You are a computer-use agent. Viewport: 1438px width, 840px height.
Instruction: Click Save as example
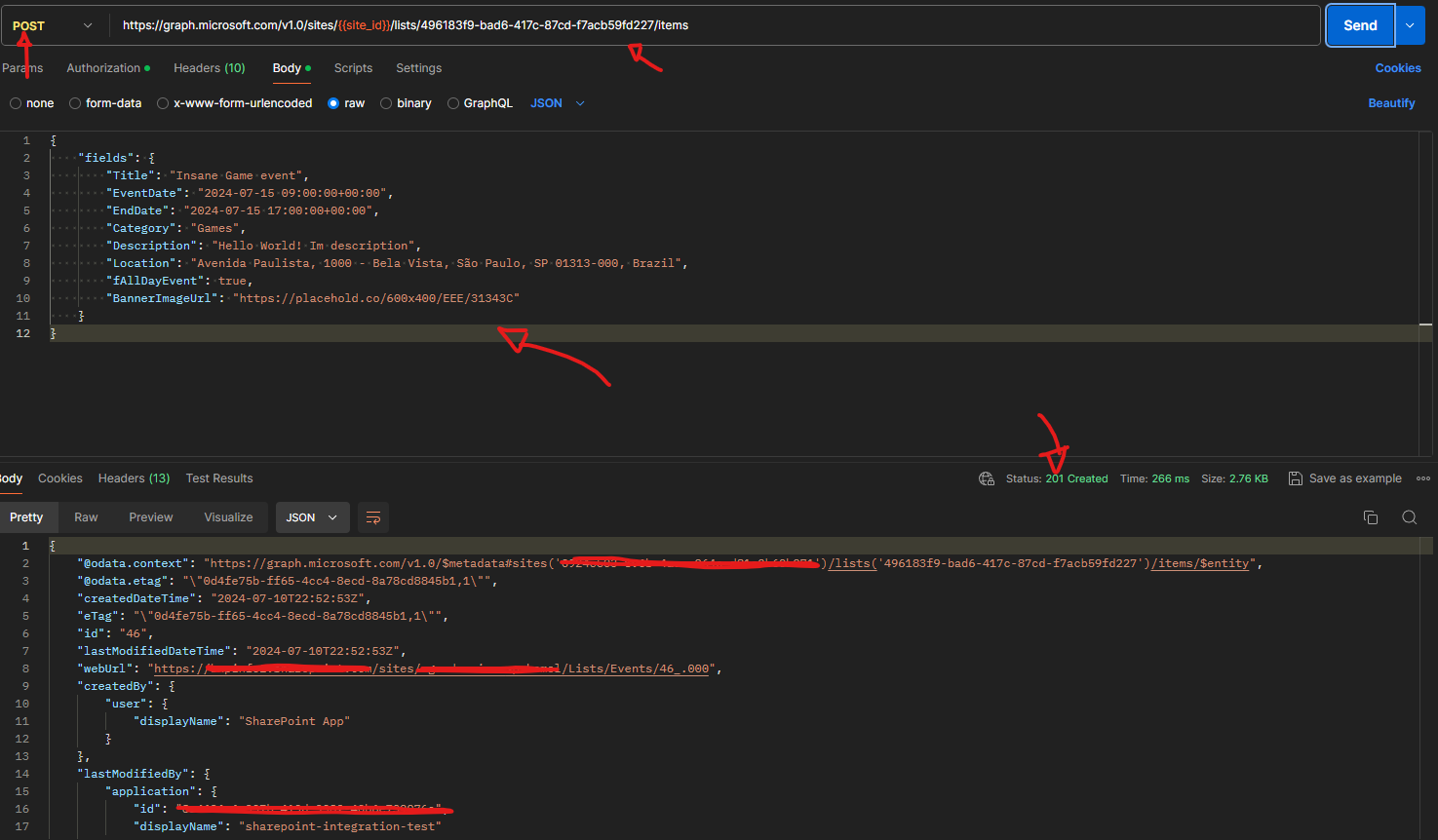coord(1345,478)
